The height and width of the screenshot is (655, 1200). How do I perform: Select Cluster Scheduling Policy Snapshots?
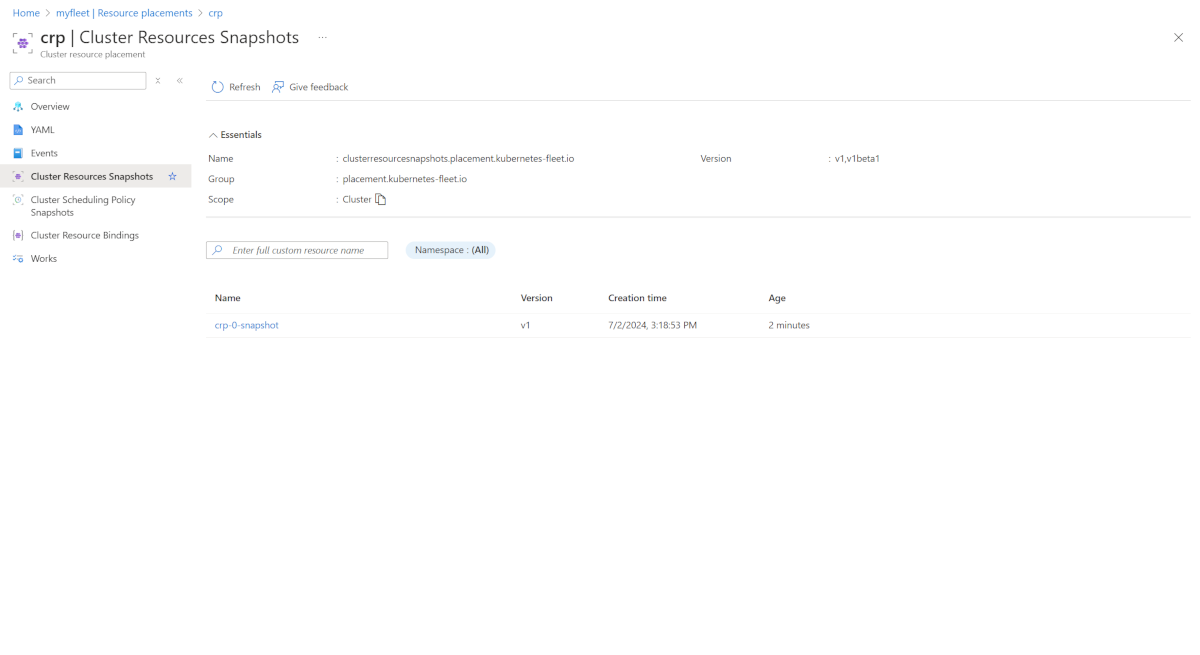click(x=83, y=205)
